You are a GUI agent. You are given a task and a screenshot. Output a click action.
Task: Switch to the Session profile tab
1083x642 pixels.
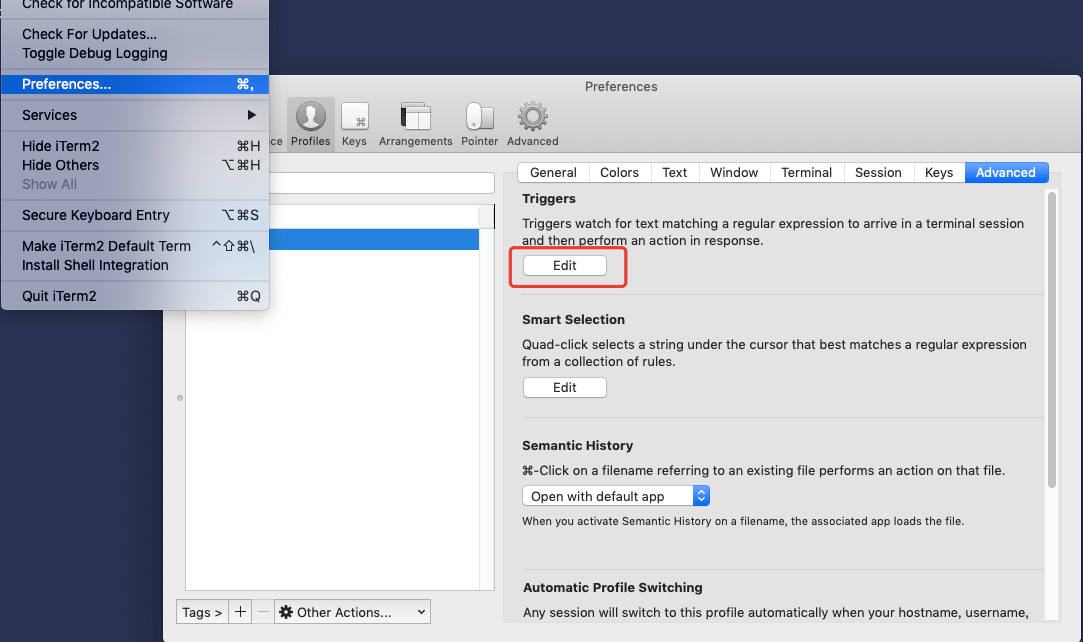tap(879, 173)
